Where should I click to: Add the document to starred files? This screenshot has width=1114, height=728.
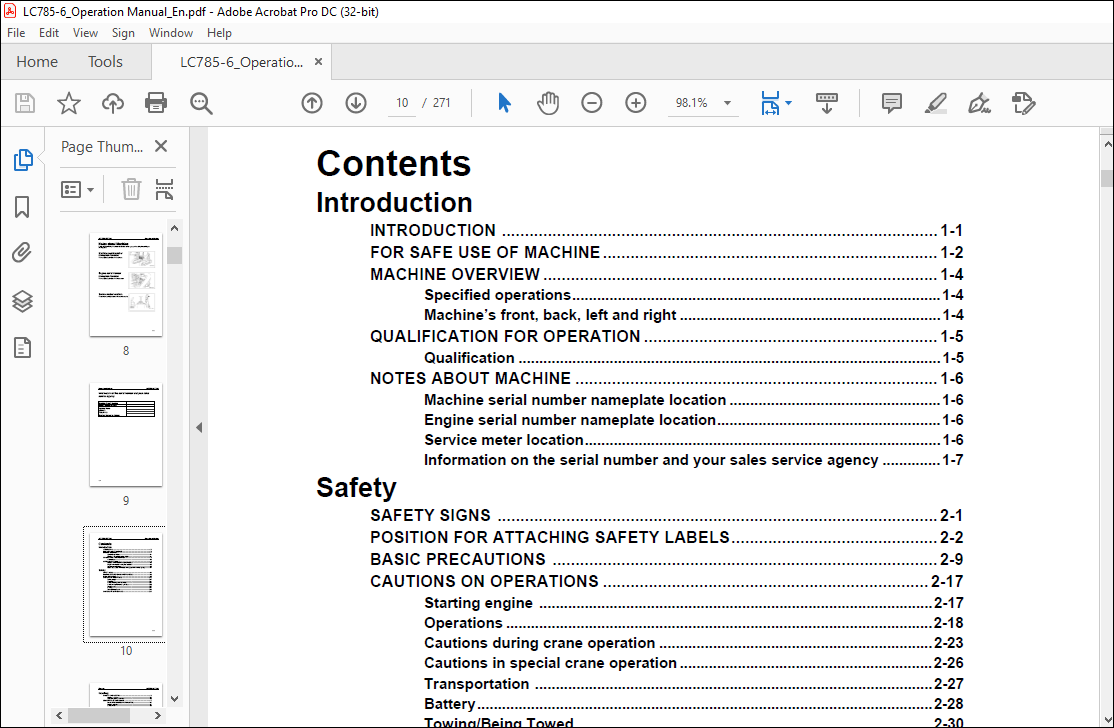(69, 103)
